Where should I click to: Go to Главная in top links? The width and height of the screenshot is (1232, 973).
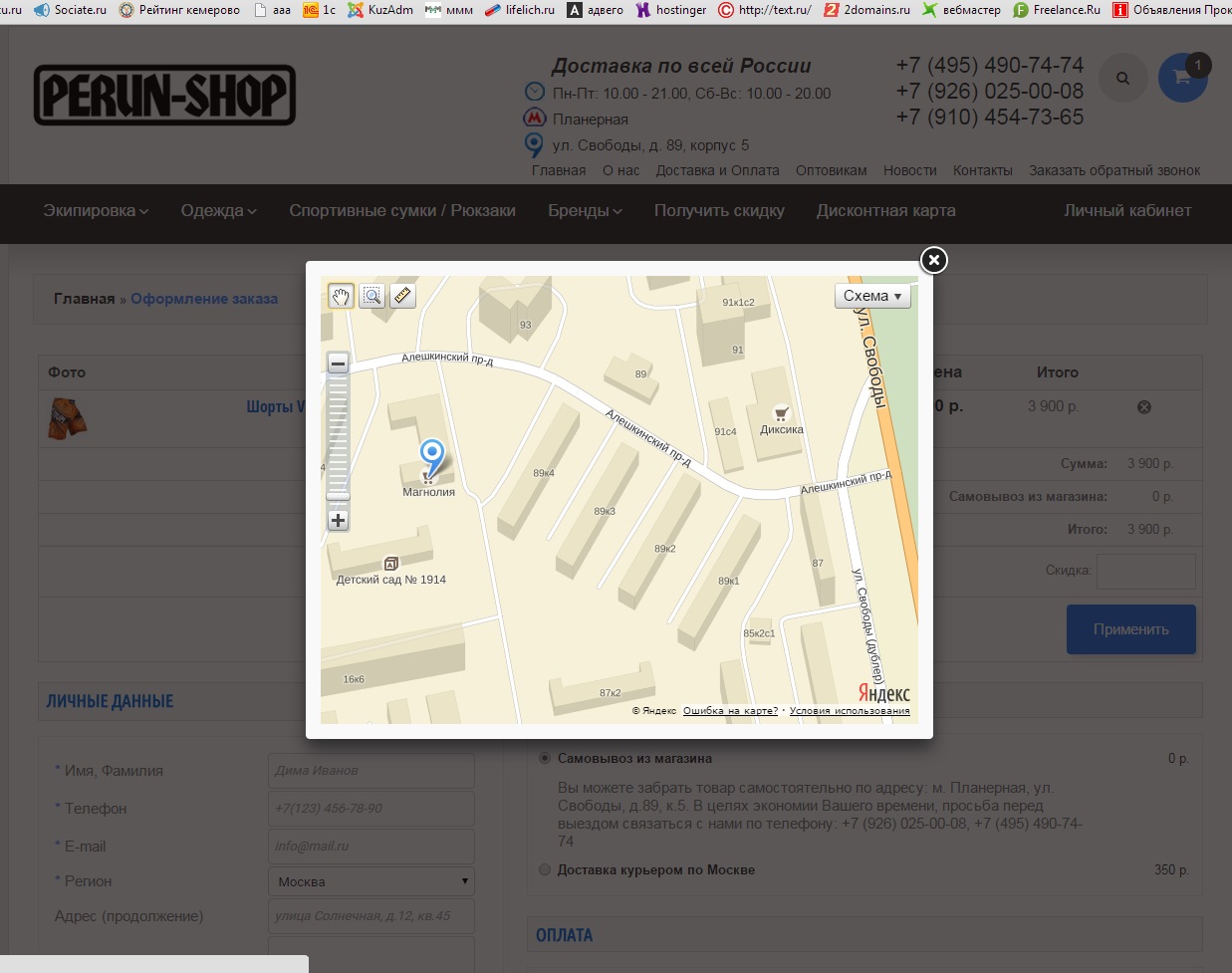(559, 170)
